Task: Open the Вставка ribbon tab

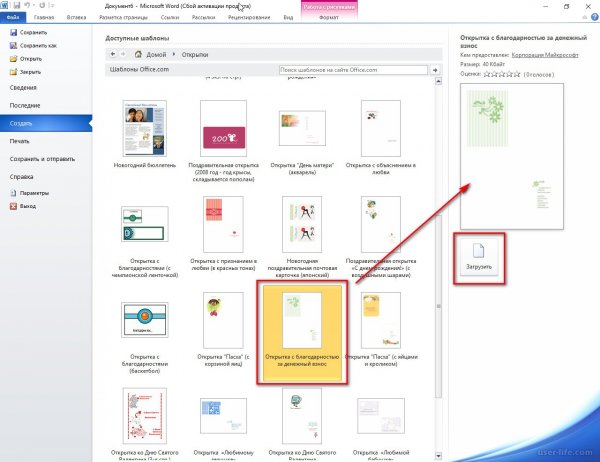Action: click(x=80, y=18)
